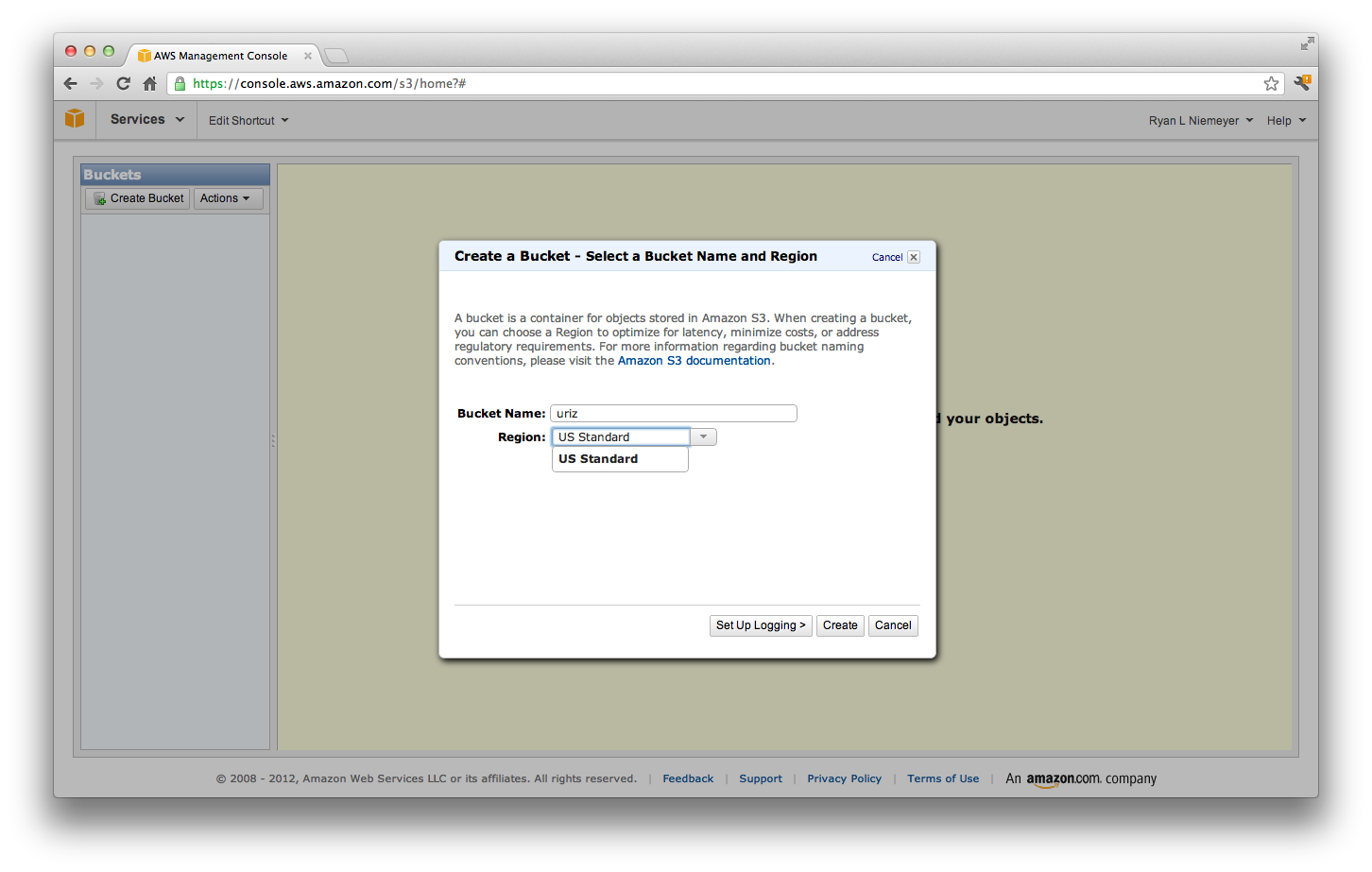Screen dimensions: 1372x872
Task: Reload the page with the refresh icon
Action: [x=123, y=83]
